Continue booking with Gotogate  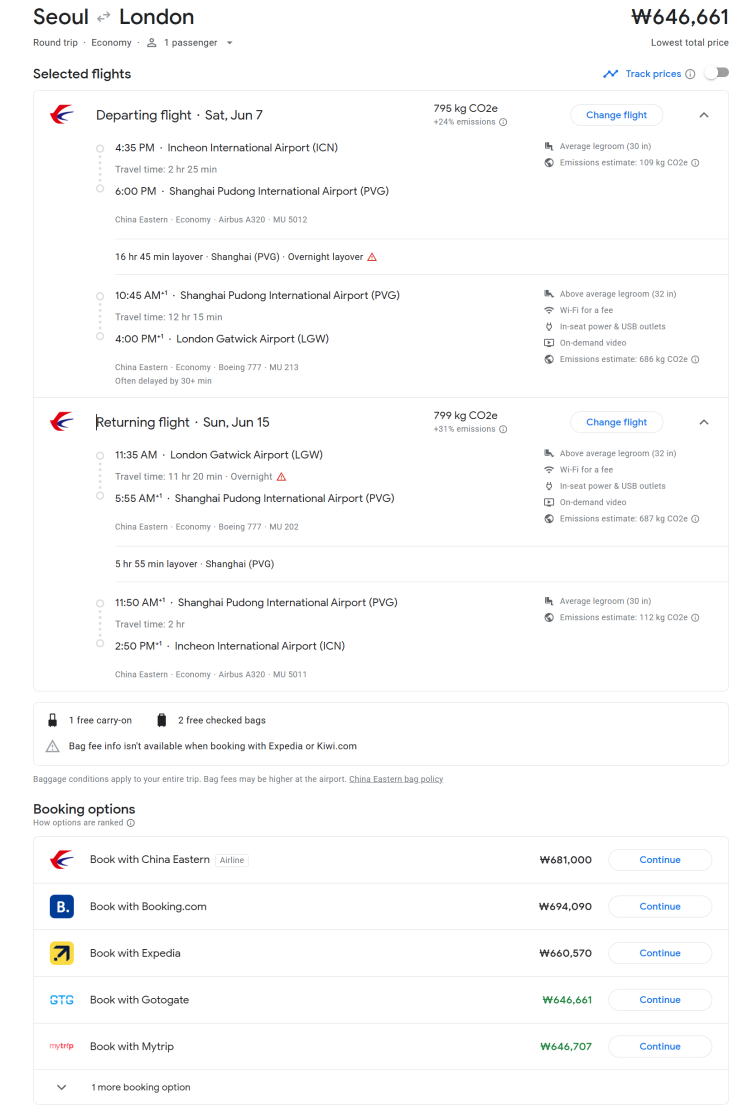point(659,1000)
